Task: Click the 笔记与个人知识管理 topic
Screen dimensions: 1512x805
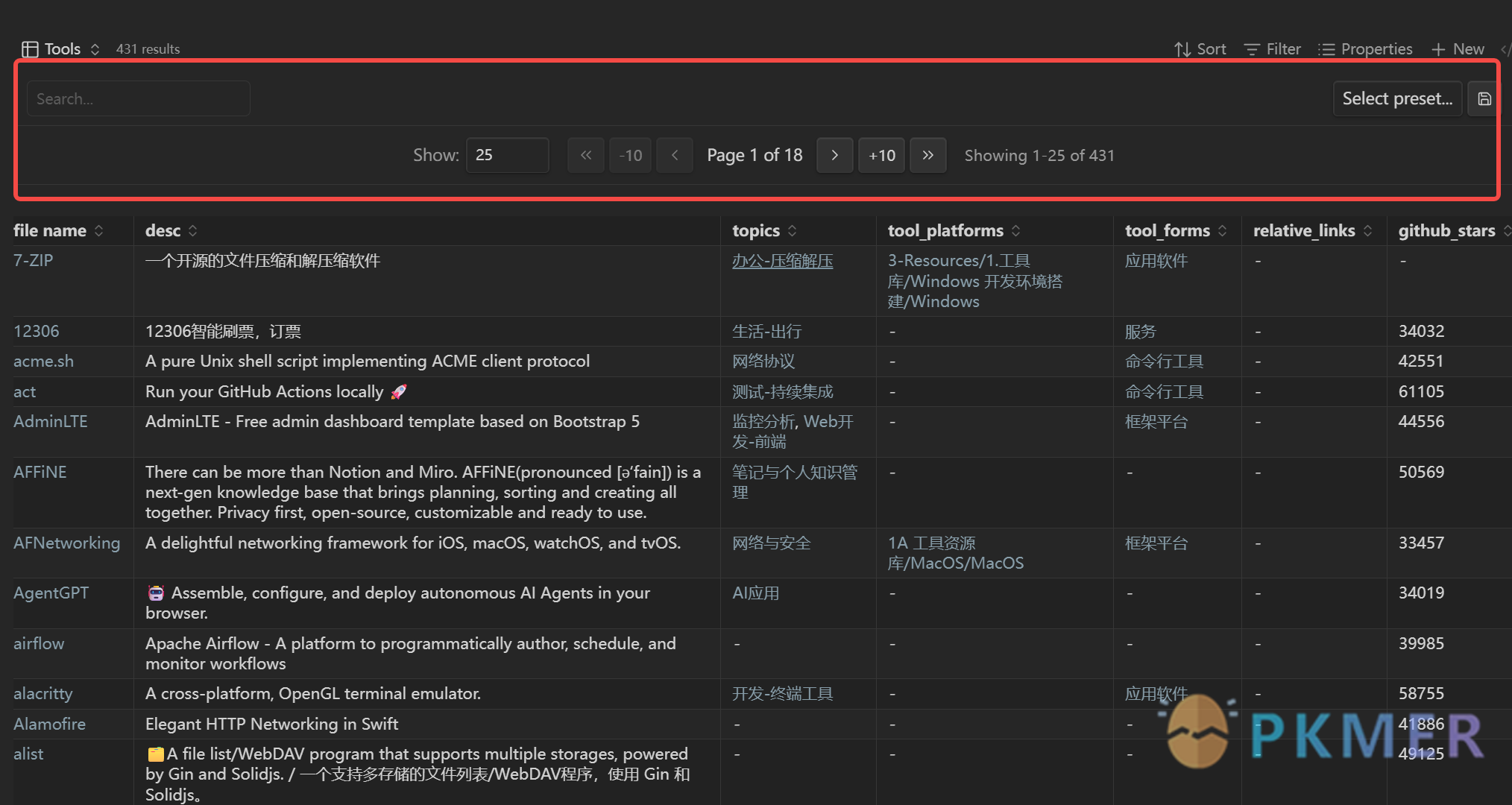Action: click(795, 482)
